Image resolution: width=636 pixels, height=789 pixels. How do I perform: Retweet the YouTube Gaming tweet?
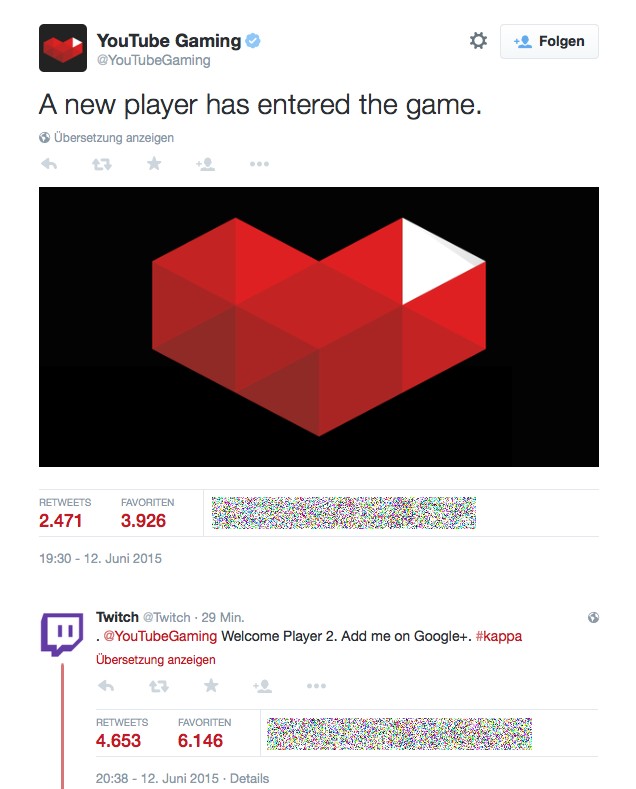click(x=101, y=164)
